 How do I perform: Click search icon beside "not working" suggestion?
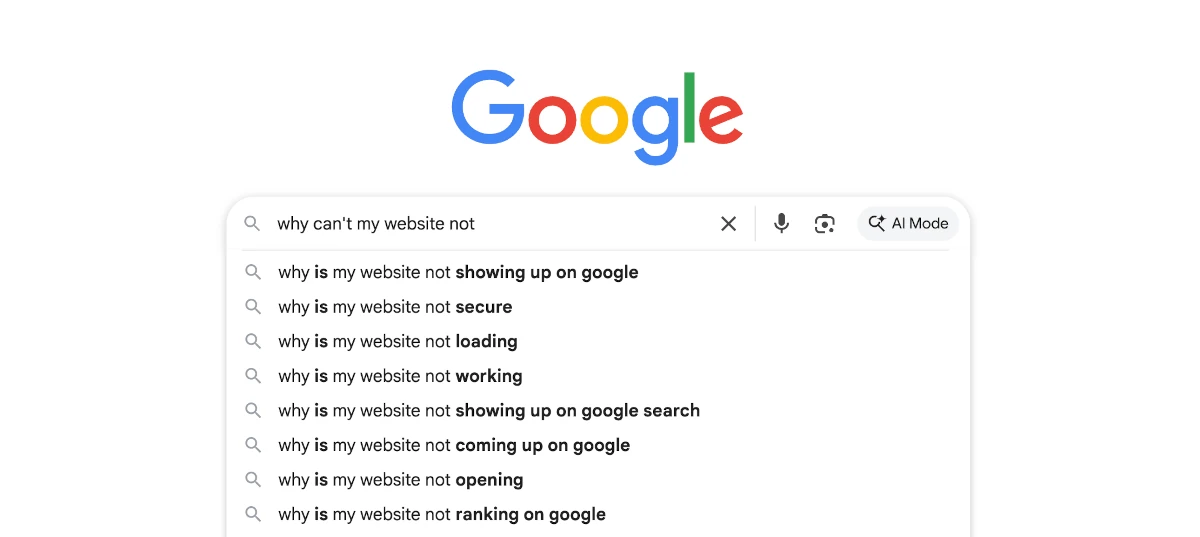click(254, 376)
